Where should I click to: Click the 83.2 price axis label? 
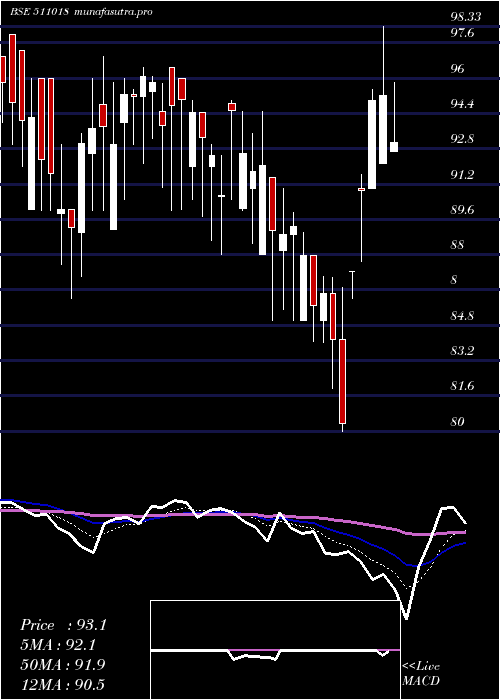click(x=462, y=351)
